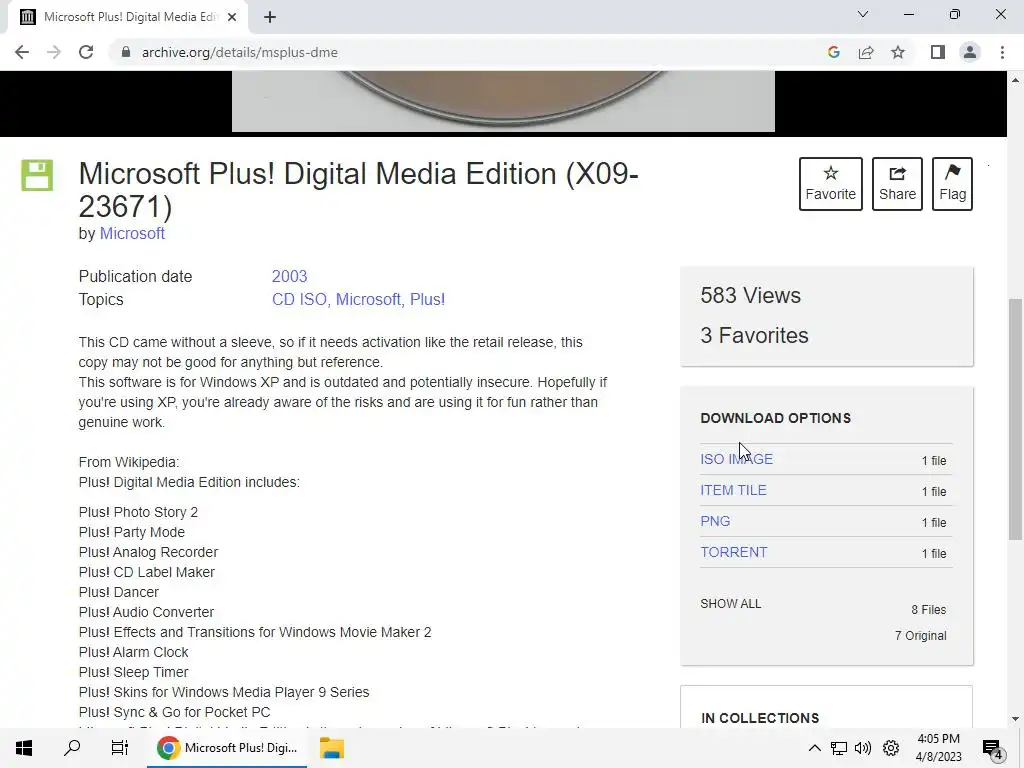The width and height of the screenshot is (1024, 768).
Task: Click the CD image preview at top
Action: click(504, 101)
